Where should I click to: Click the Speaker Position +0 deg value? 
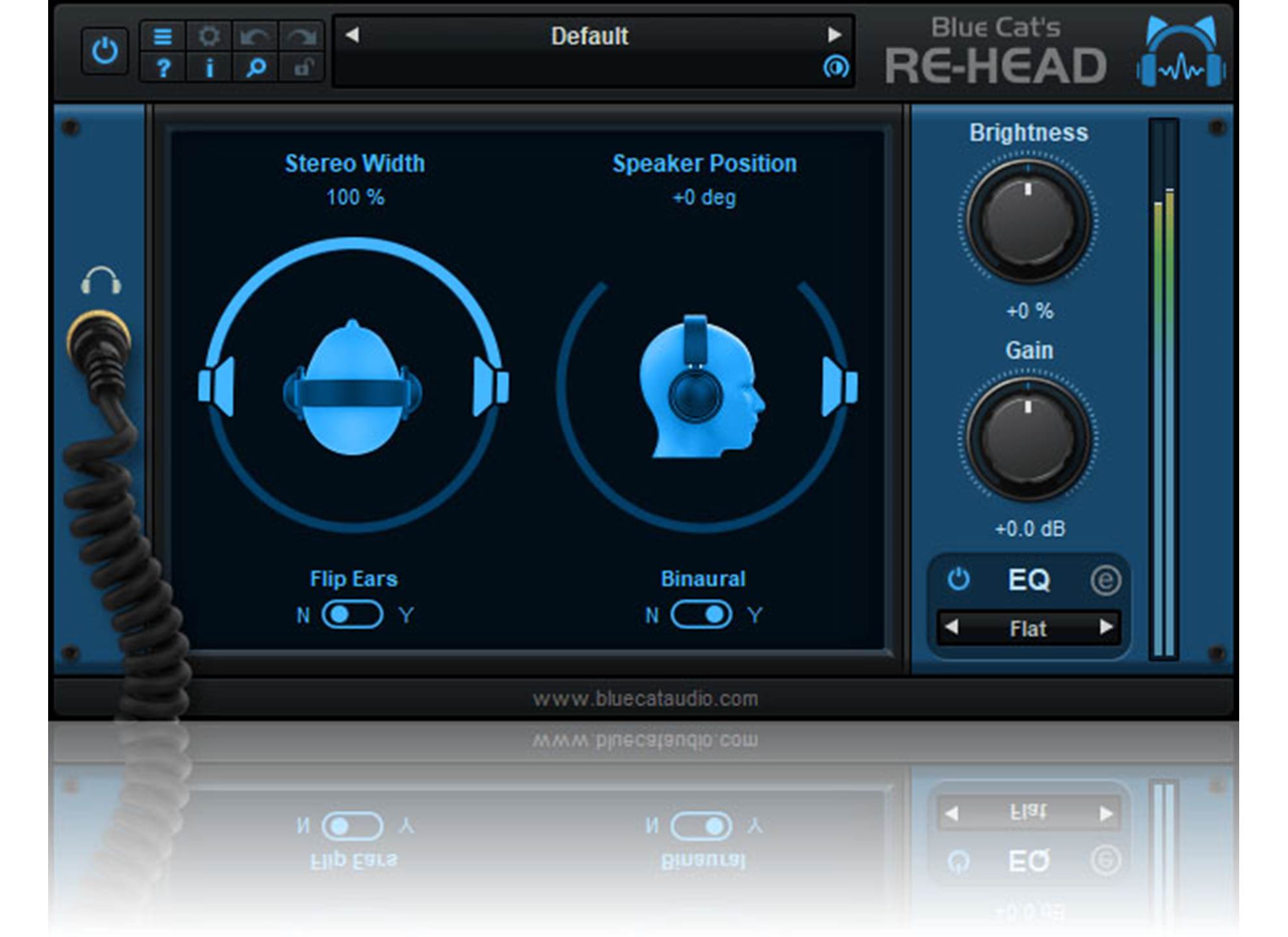[x=704, y=197]
